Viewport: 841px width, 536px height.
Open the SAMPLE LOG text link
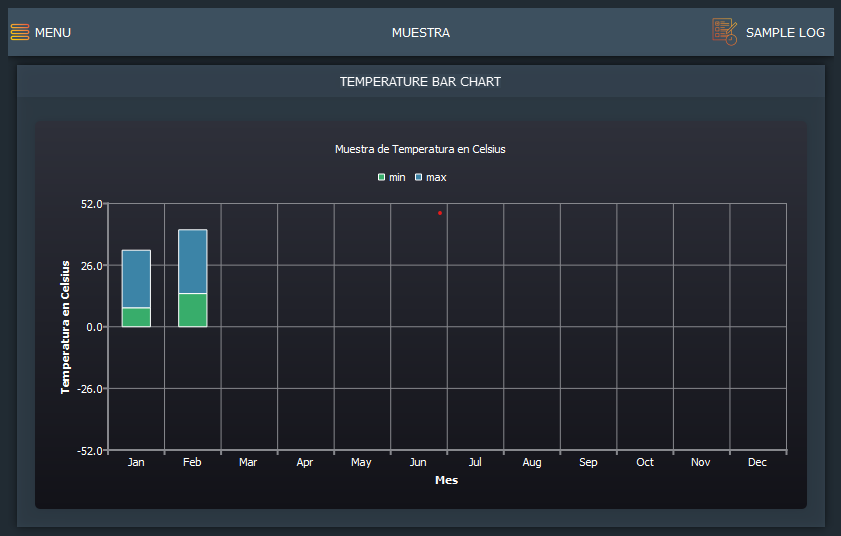pyautogui.click(x=785, y=32)
